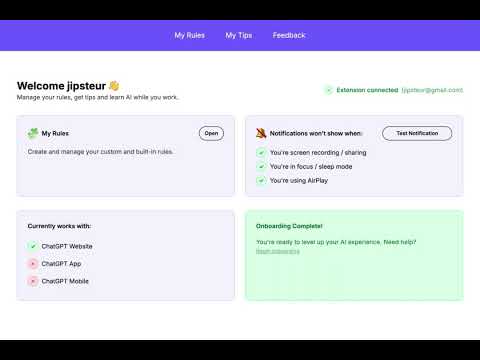Image resolution: width=480 pixels, height=360 pixels.
Task: Click the 'Onboarding Complete!' heading
Action: pyautogui.click(x=289, y=226)
